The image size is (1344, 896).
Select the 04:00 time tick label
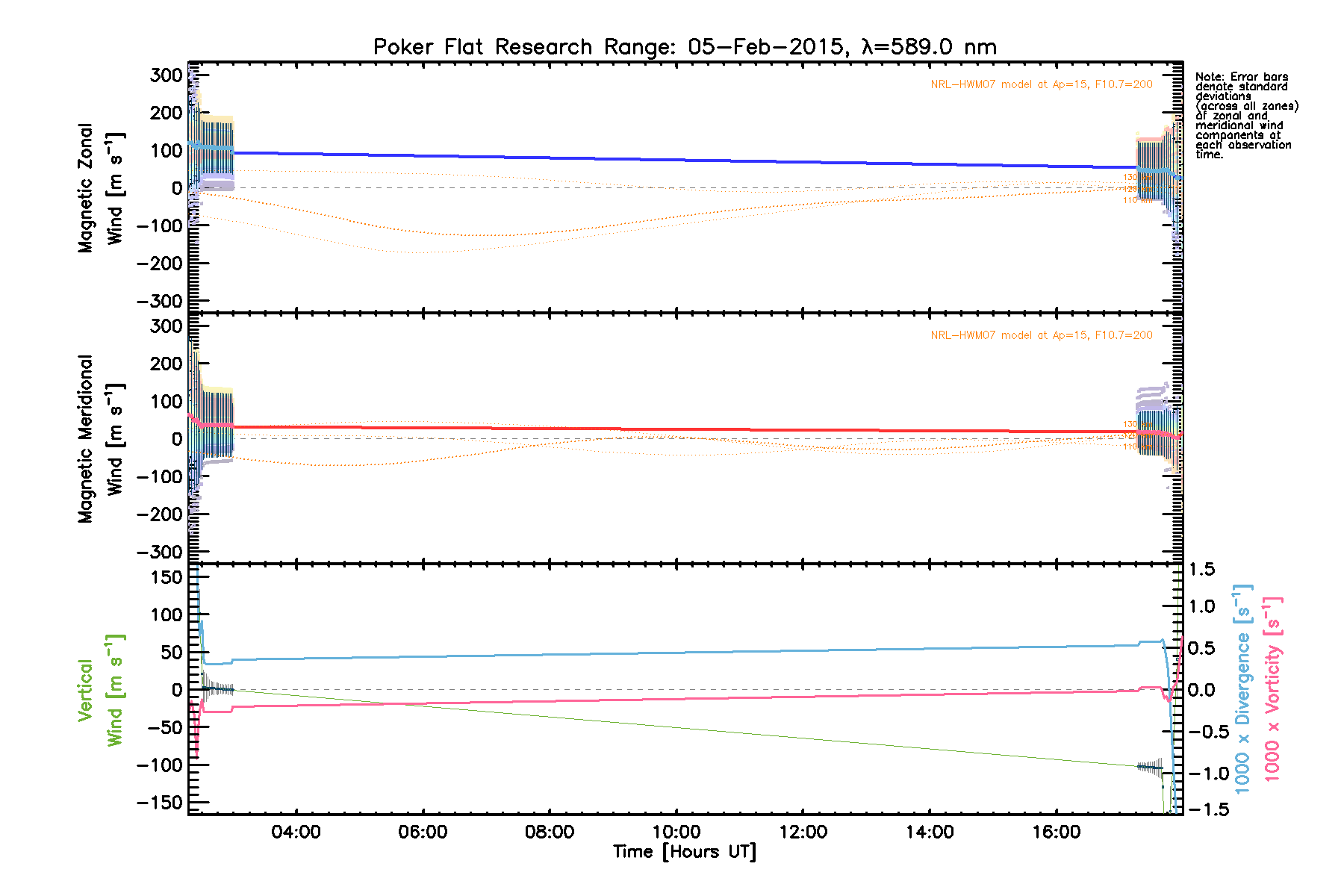[x=296, y=833]
